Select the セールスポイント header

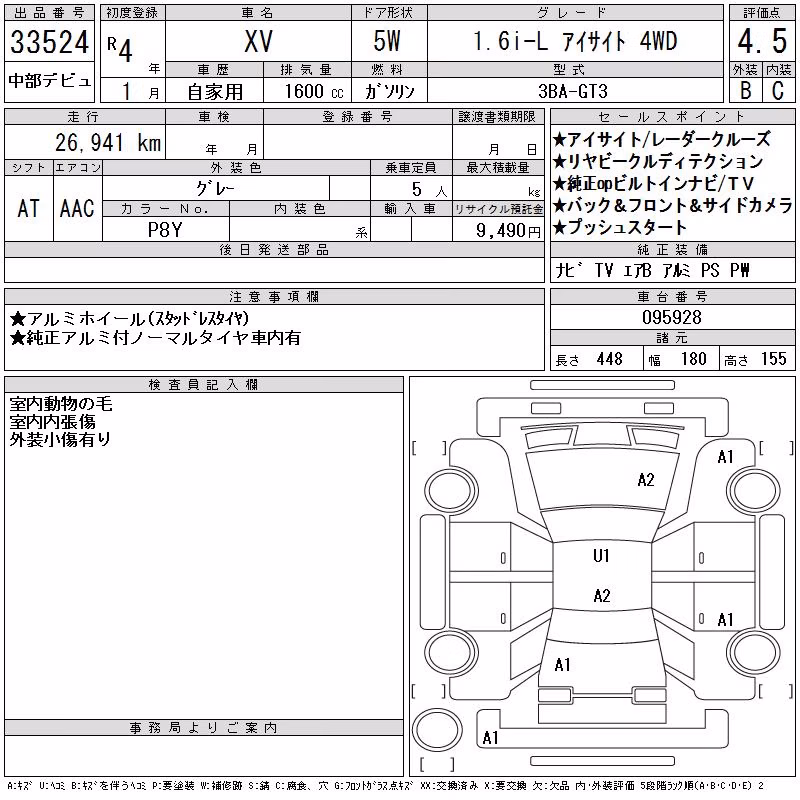(x=672, y=117)
